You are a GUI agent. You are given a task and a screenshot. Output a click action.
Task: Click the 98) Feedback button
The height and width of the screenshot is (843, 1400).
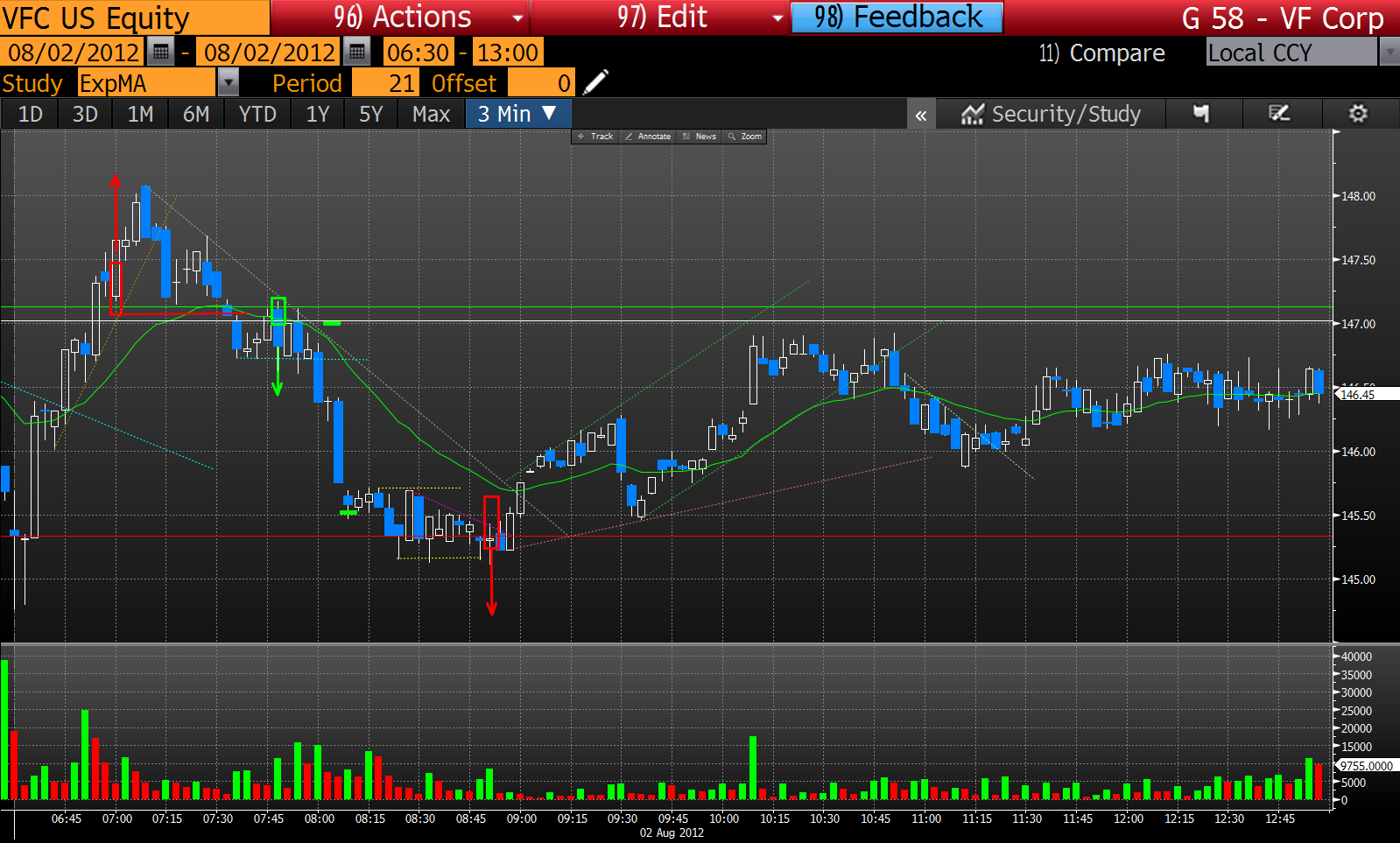(x=897, y=18)
